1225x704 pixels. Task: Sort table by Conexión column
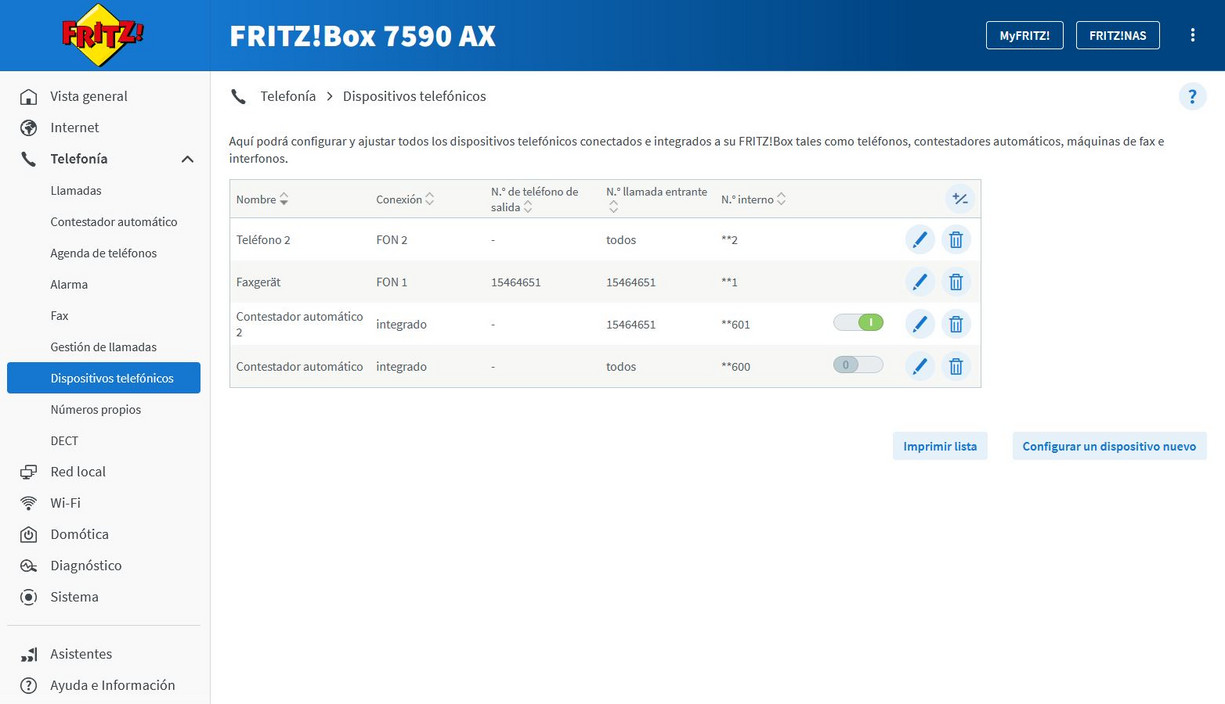(405, 199)
